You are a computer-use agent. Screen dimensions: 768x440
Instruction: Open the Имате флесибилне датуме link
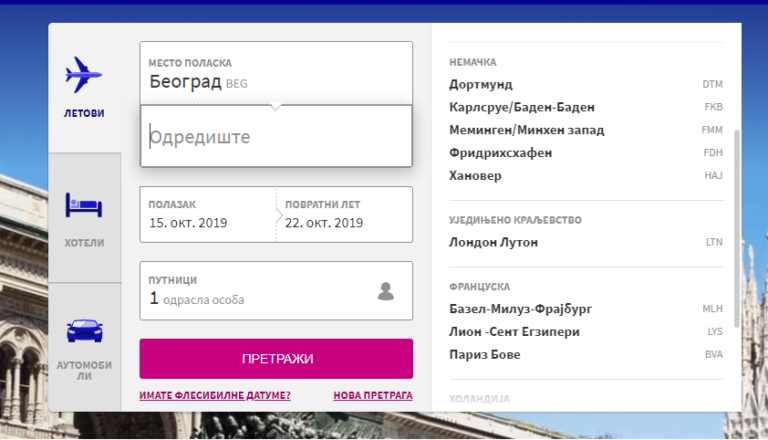[x=215, y=395]
